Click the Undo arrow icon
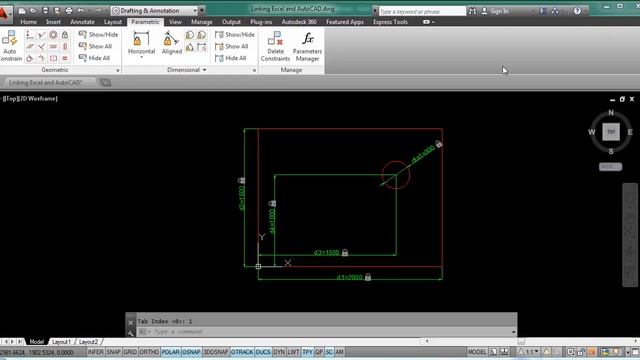640x360 pixels. 81,11
